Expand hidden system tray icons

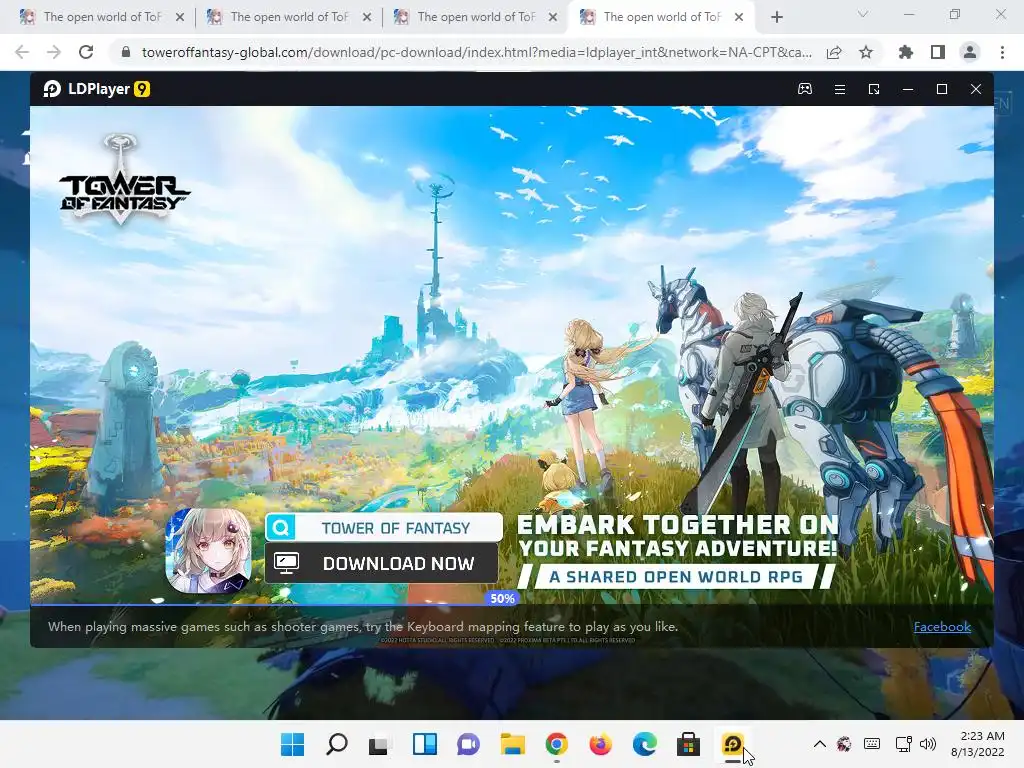[820, 743]
